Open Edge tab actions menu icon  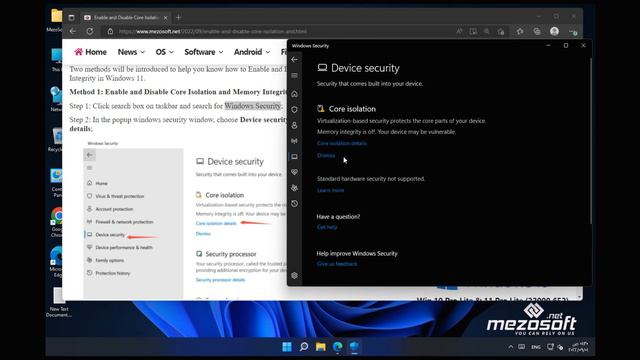[71, 18]
